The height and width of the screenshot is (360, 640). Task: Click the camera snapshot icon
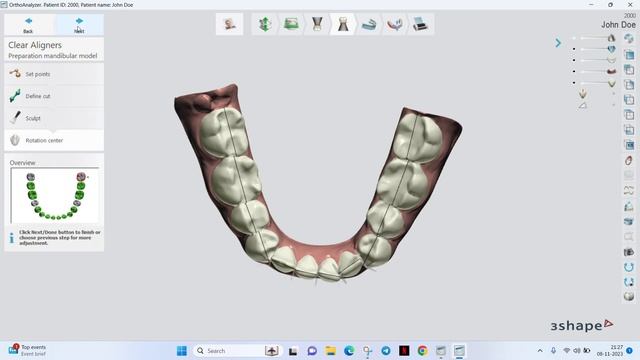click(x=629, y=252)
